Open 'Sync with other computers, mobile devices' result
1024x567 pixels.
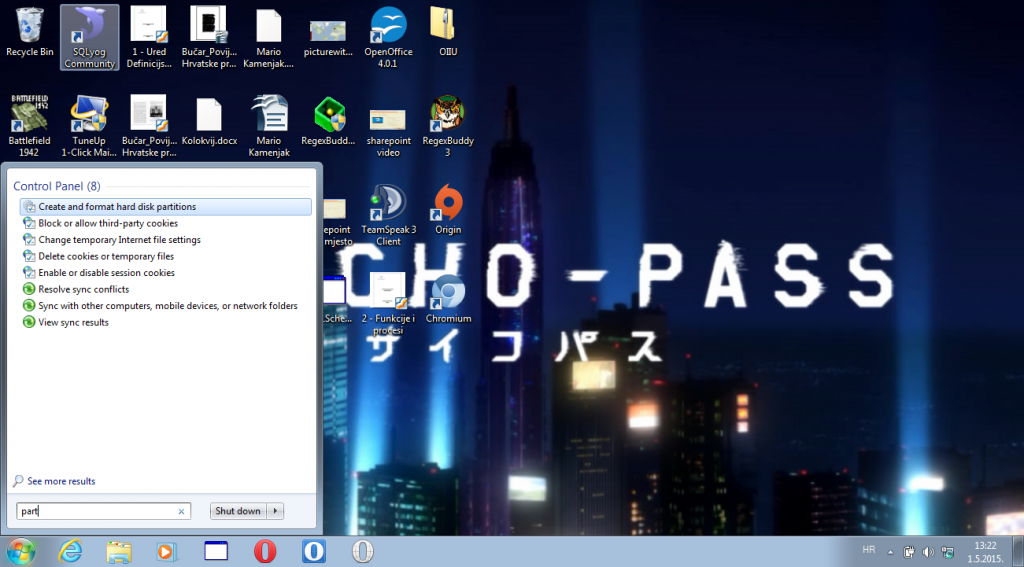pyautogui.click(x=166, y=306)
